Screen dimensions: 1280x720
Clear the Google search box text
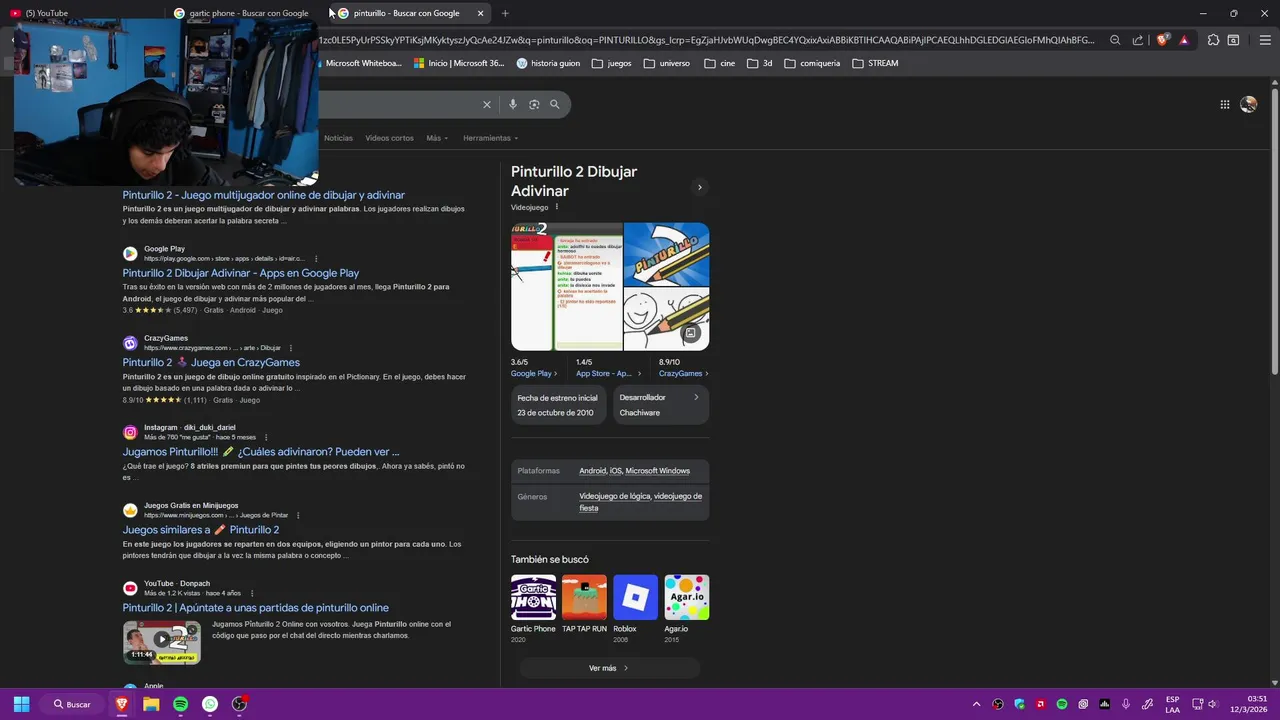tap(487, 104)
